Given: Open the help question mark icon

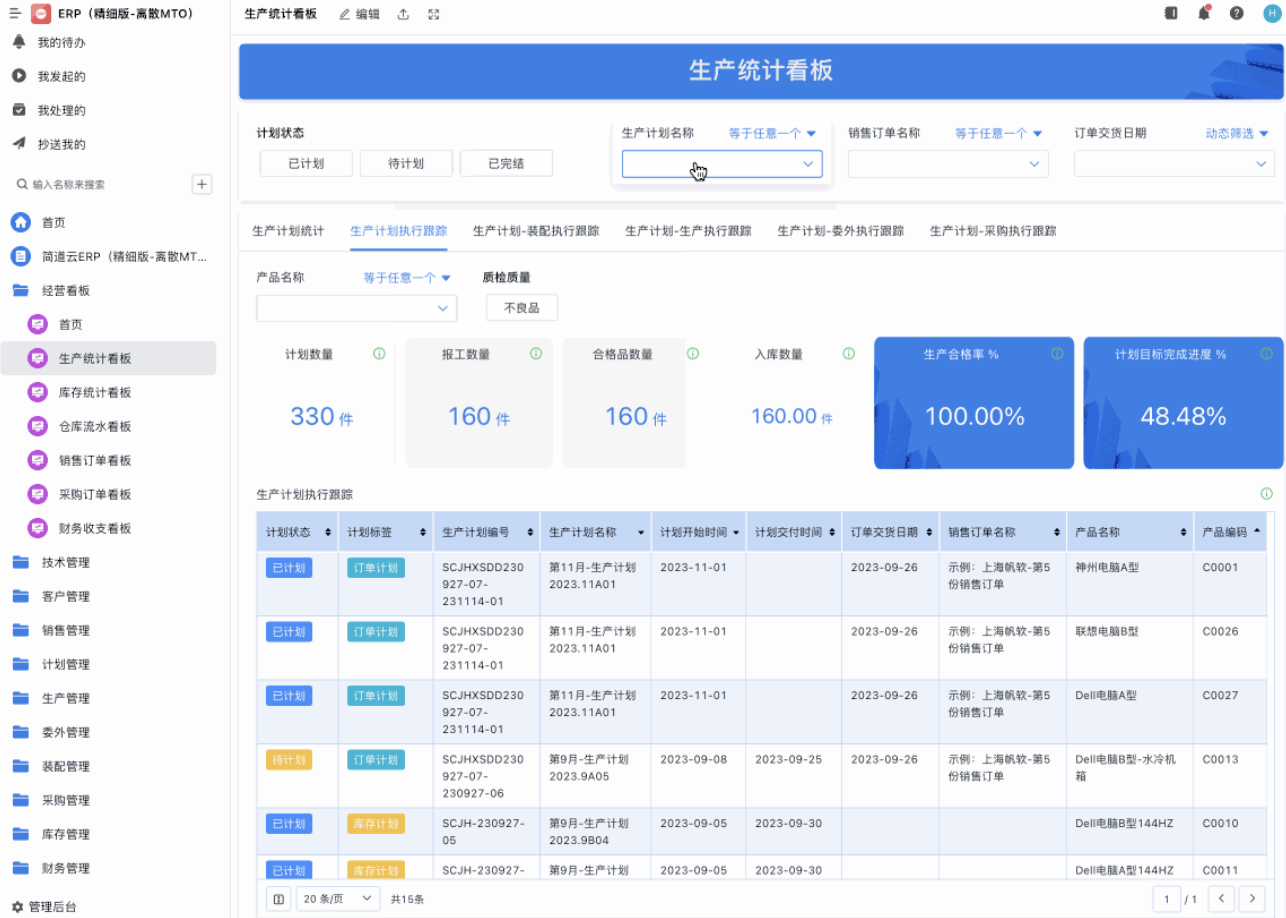Looking at the screenshot, I should [1237, 14].
